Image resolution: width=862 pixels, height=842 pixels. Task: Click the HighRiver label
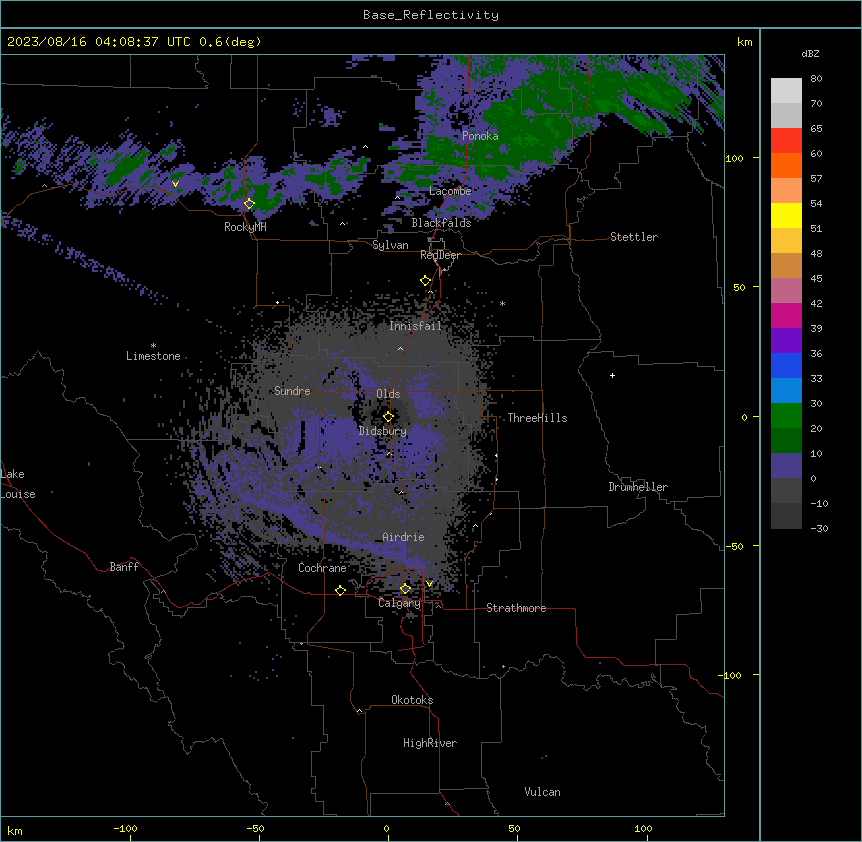click(x=430, y=743)
